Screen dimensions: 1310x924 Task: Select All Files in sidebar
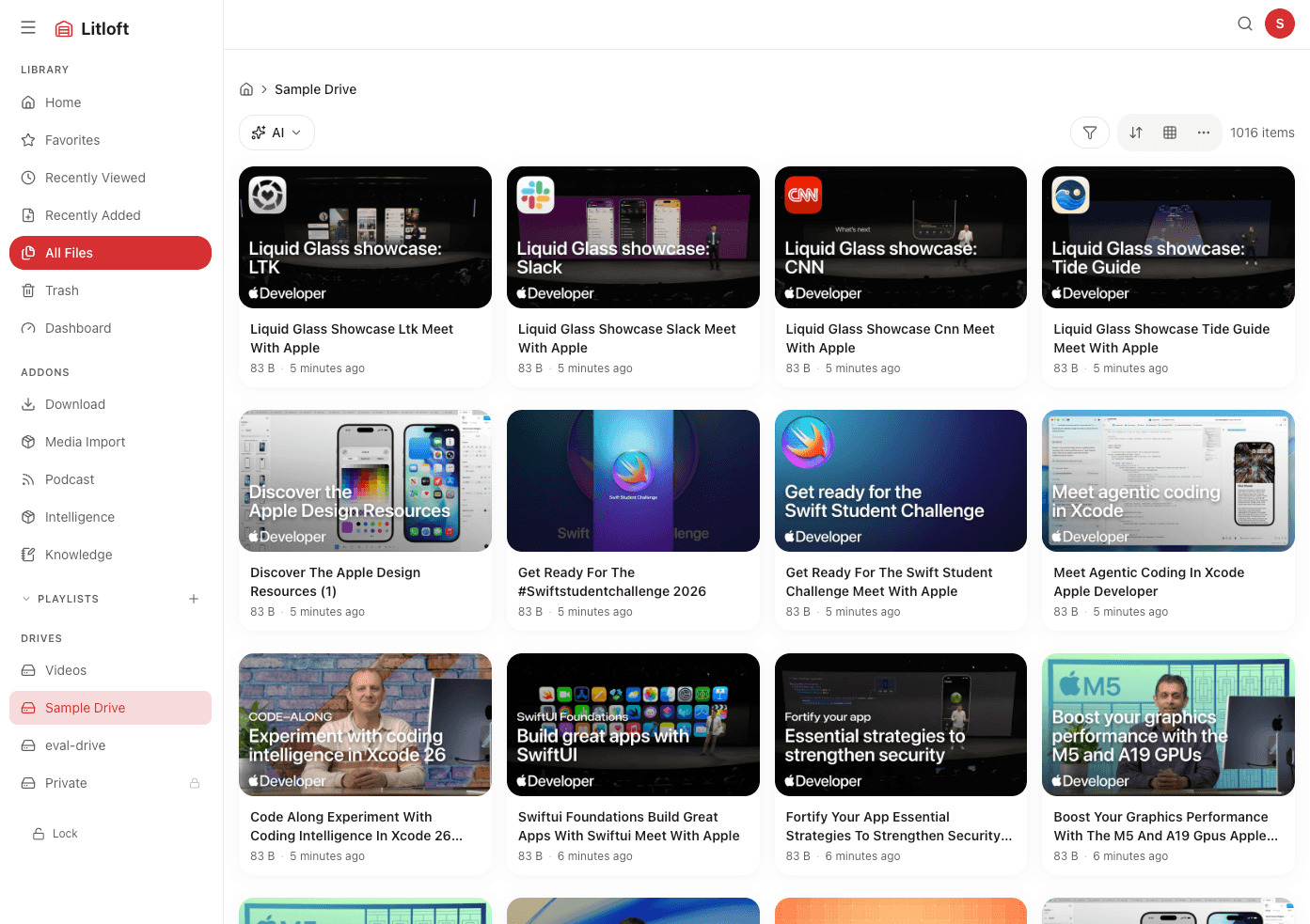pos(110,253)
